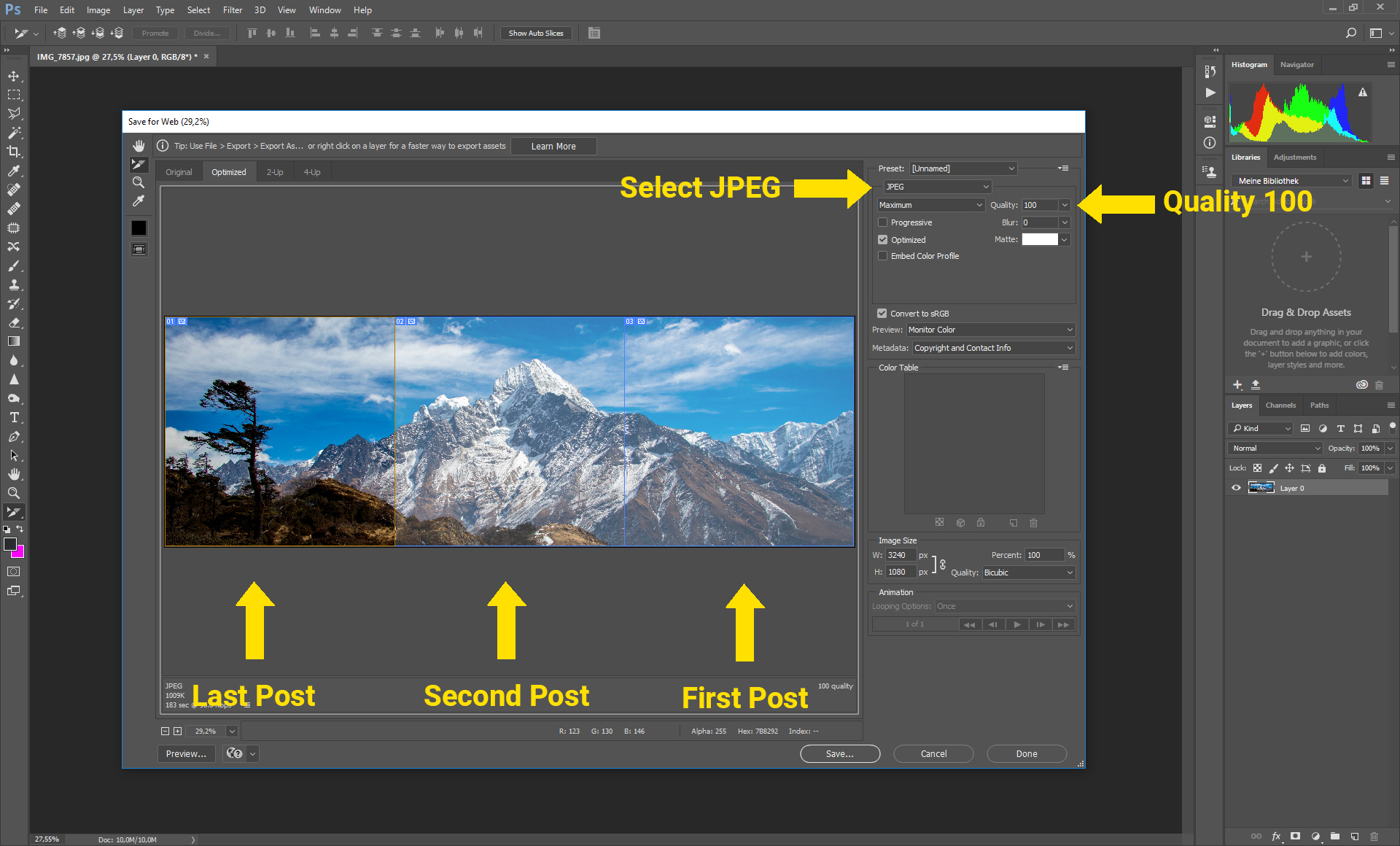Select the Horizontal Type tool
The image size is (1400, 846).
[x=14, y=417]
